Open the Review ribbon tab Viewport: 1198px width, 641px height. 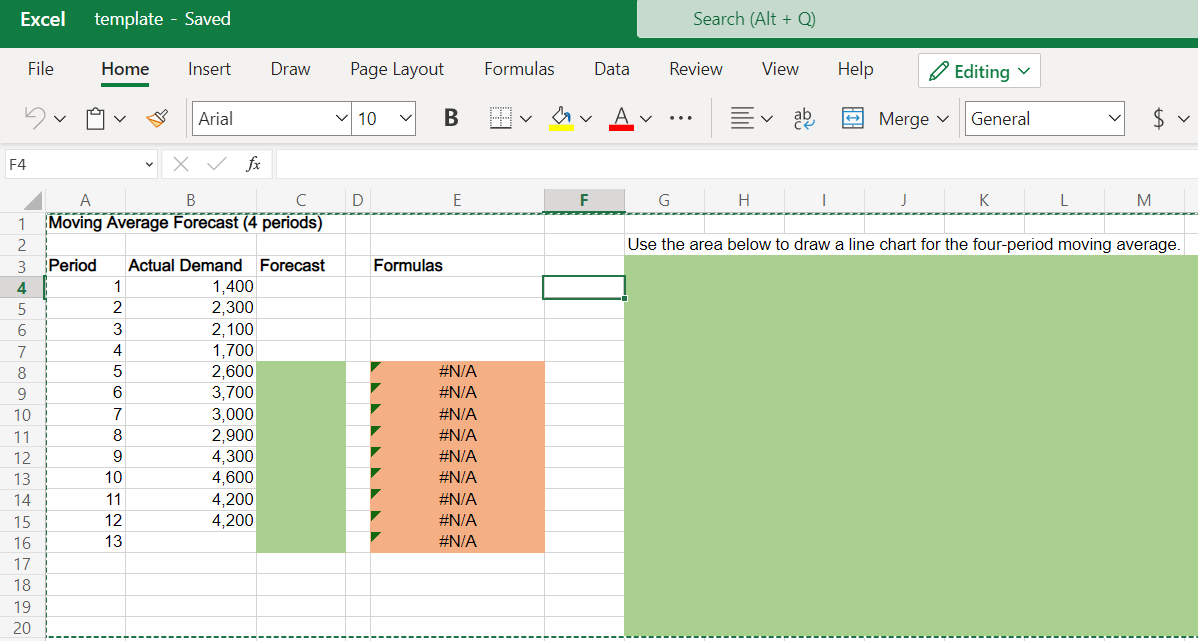(x=695, y=69)
